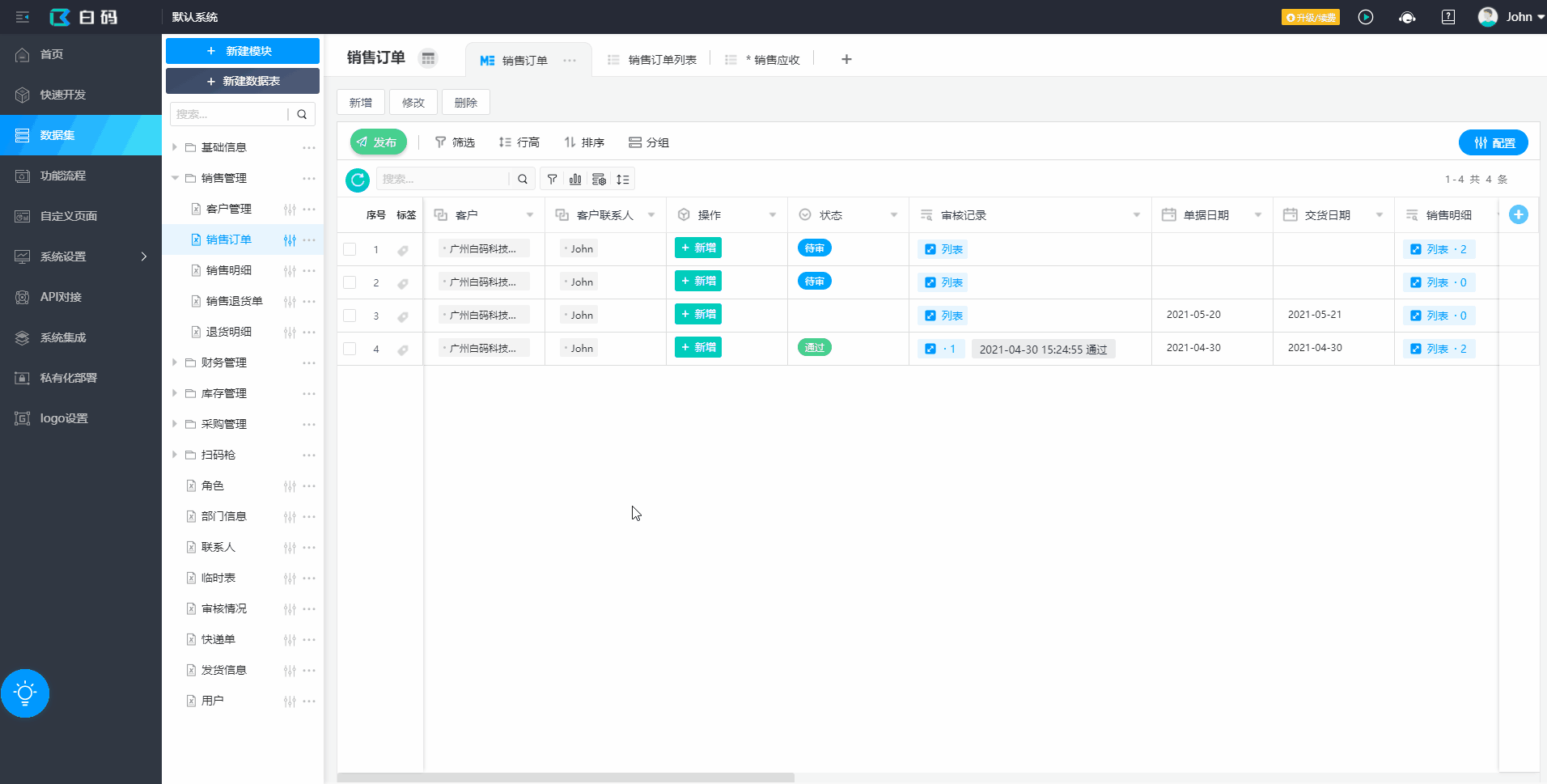Click the chart statistics icon in toolbar
Viewport: 1547px width, 784px height.
click(575, 180)
